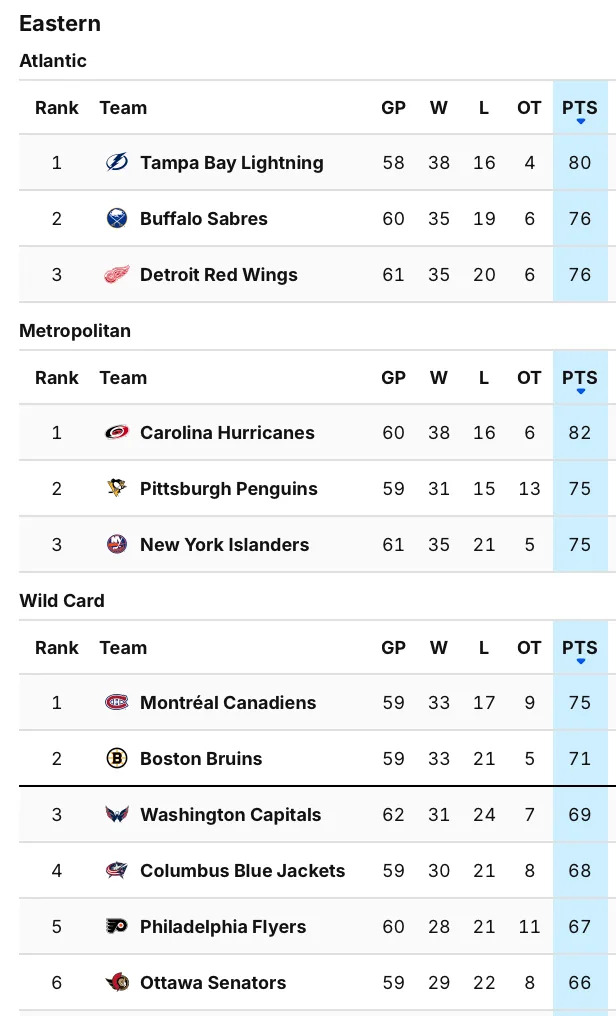The image size is (616, 1016).
Task: Click the Ottawa Senators logo icon
Action: (x=117, y=983)
